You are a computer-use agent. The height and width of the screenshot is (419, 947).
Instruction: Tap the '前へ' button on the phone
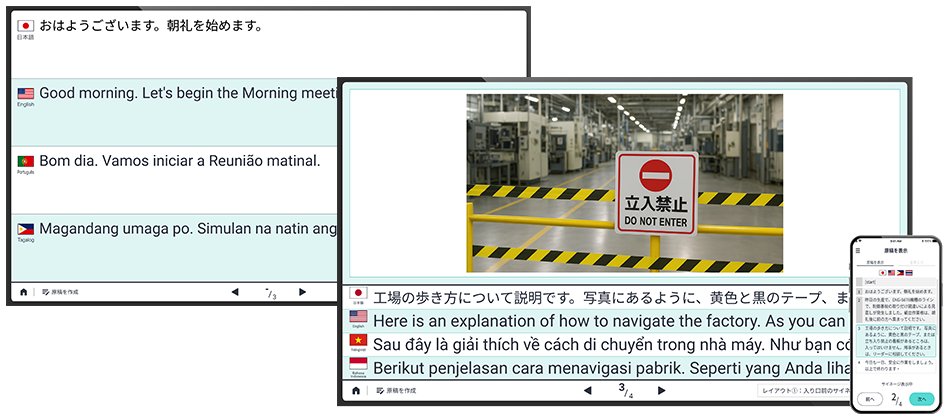pos(866,398)
